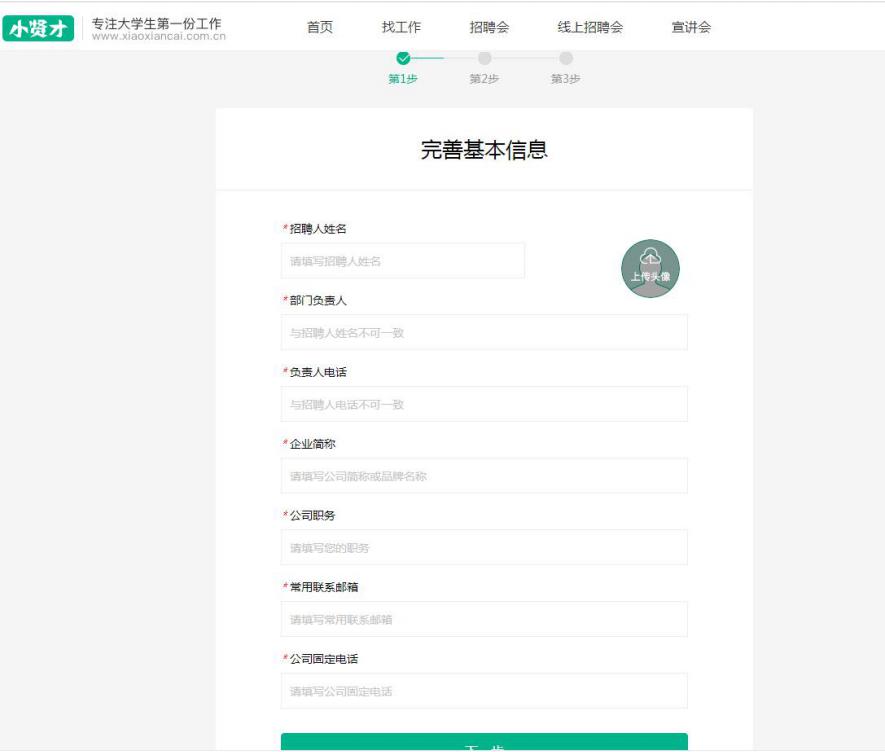Viewport: 885px width, 752px height.
Task: Click the 常用联系邮箱 input field
Action: 484,618
